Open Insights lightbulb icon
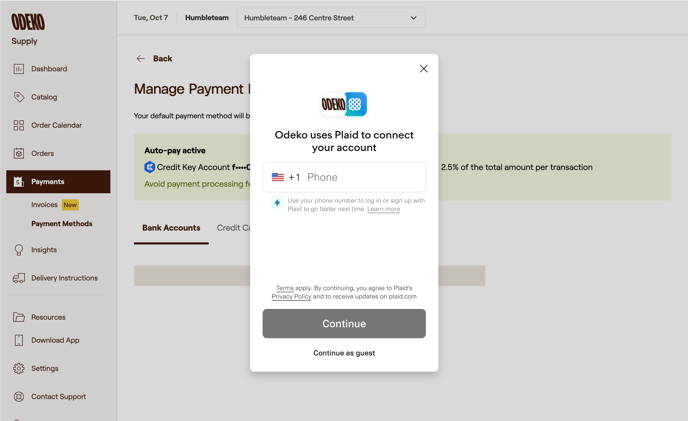The height and width of the screenshot is (421, 688). click(x=19, y=250)
